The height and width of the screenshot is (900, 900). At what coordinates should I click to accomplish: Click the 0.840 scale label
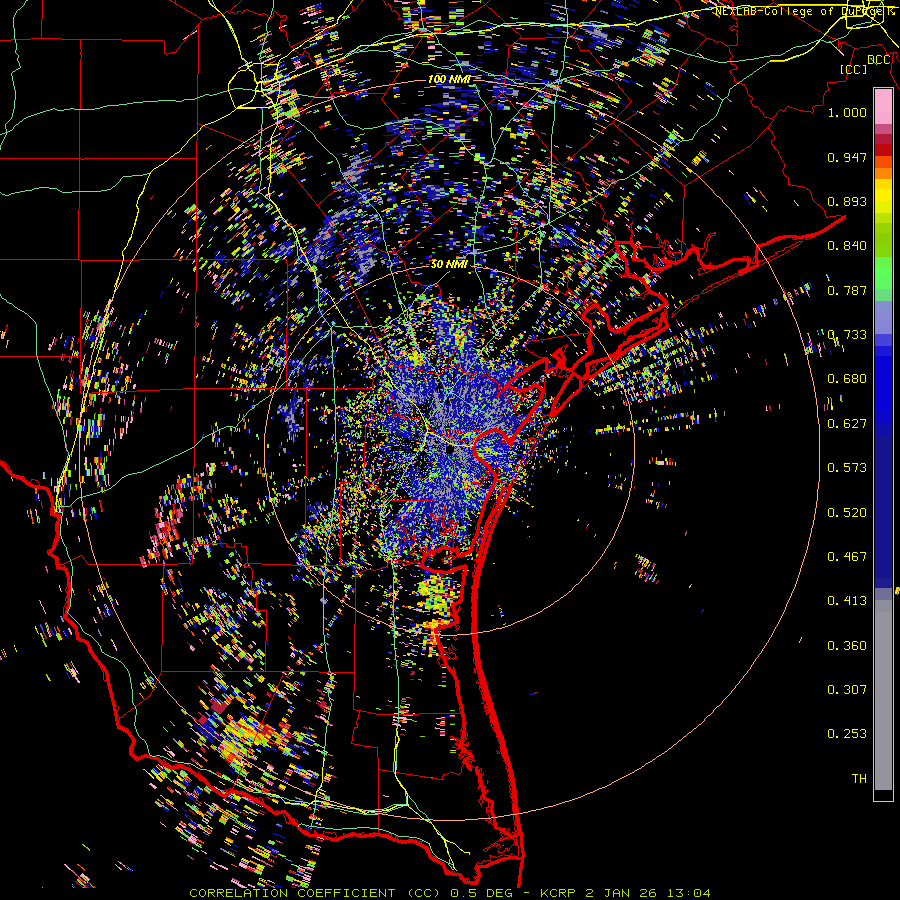[847, 246]
